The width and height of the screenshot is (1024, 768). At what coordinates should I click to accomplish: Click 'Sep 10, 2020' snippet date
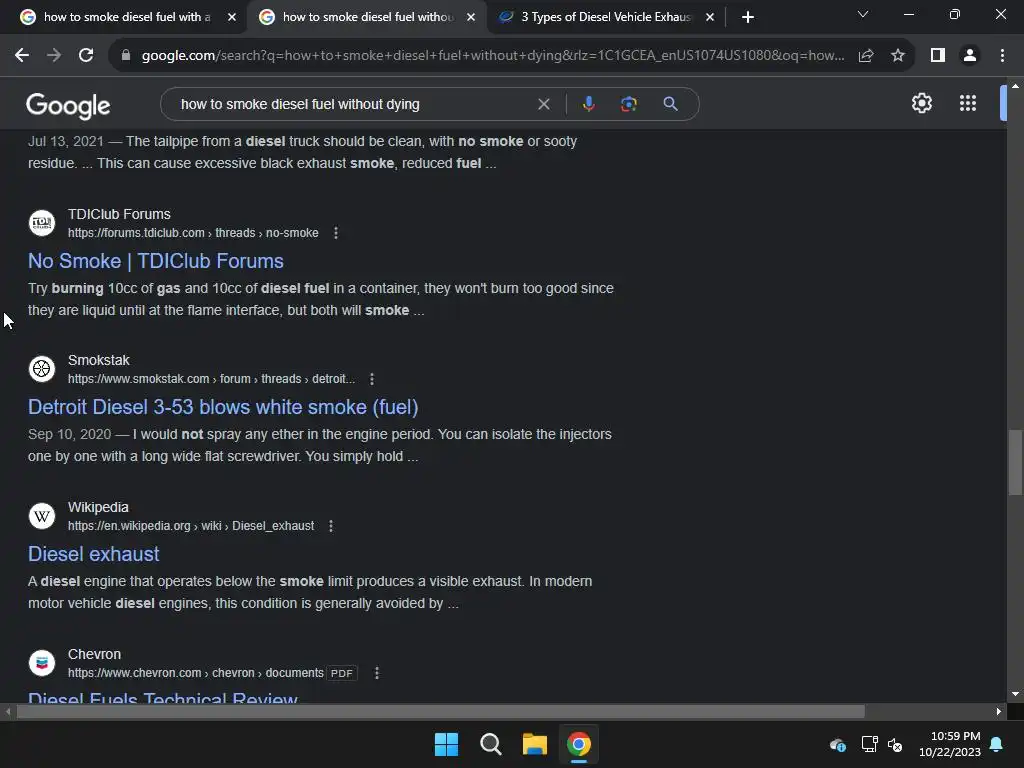coord(69,435)
